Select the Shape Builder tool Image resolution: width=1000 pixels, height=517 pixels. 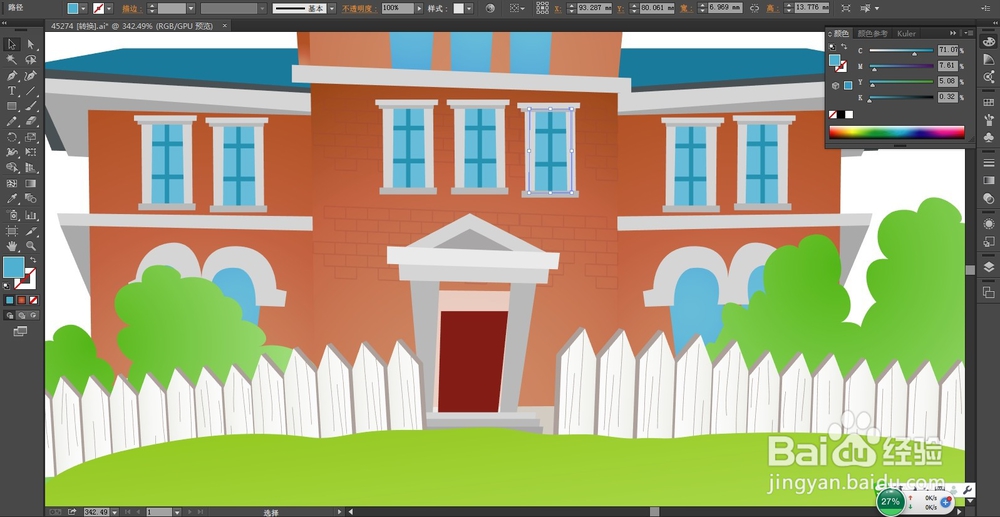click(x=11, y=168)
